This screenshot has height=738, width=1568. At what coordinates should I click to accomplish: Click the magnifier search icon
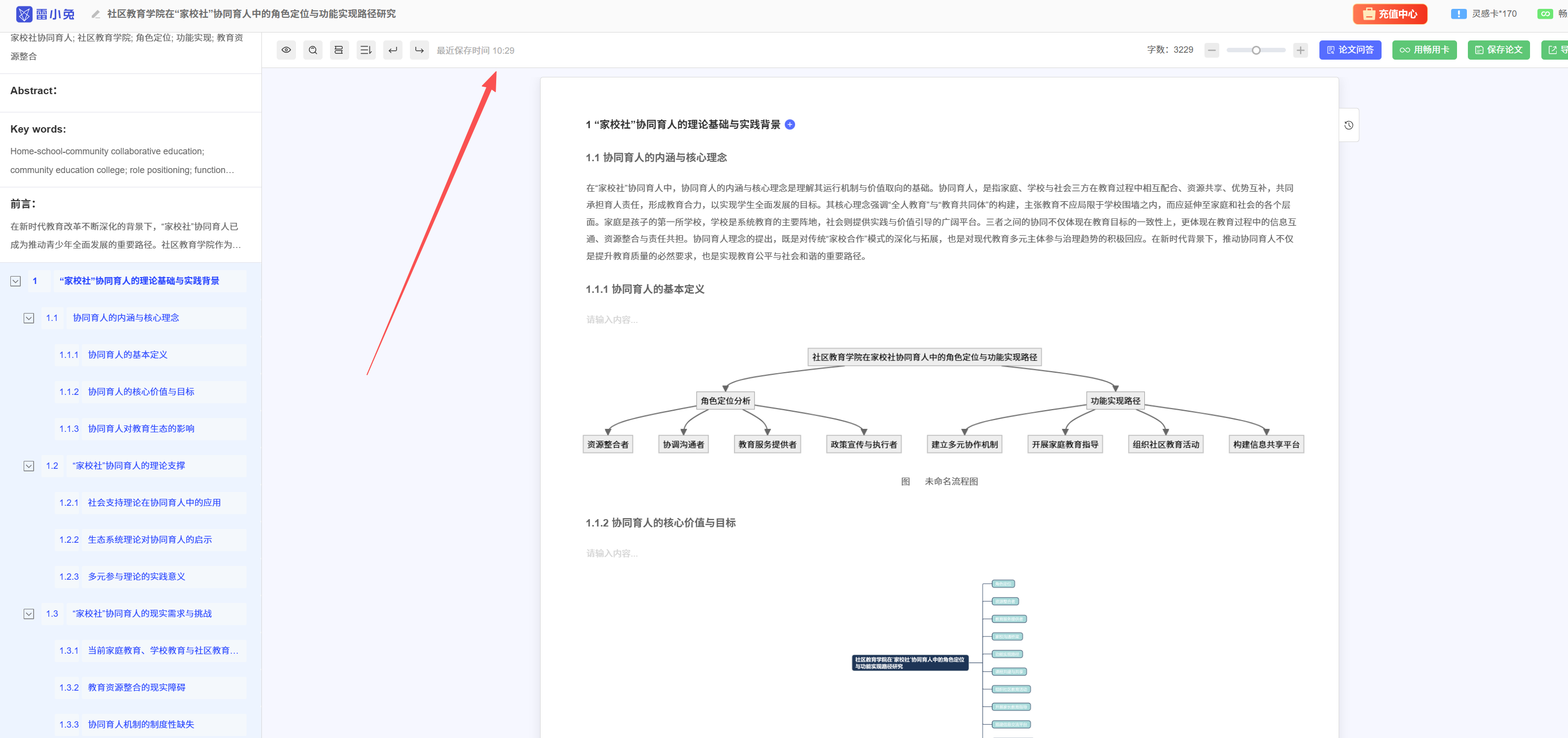coord(313,50)
